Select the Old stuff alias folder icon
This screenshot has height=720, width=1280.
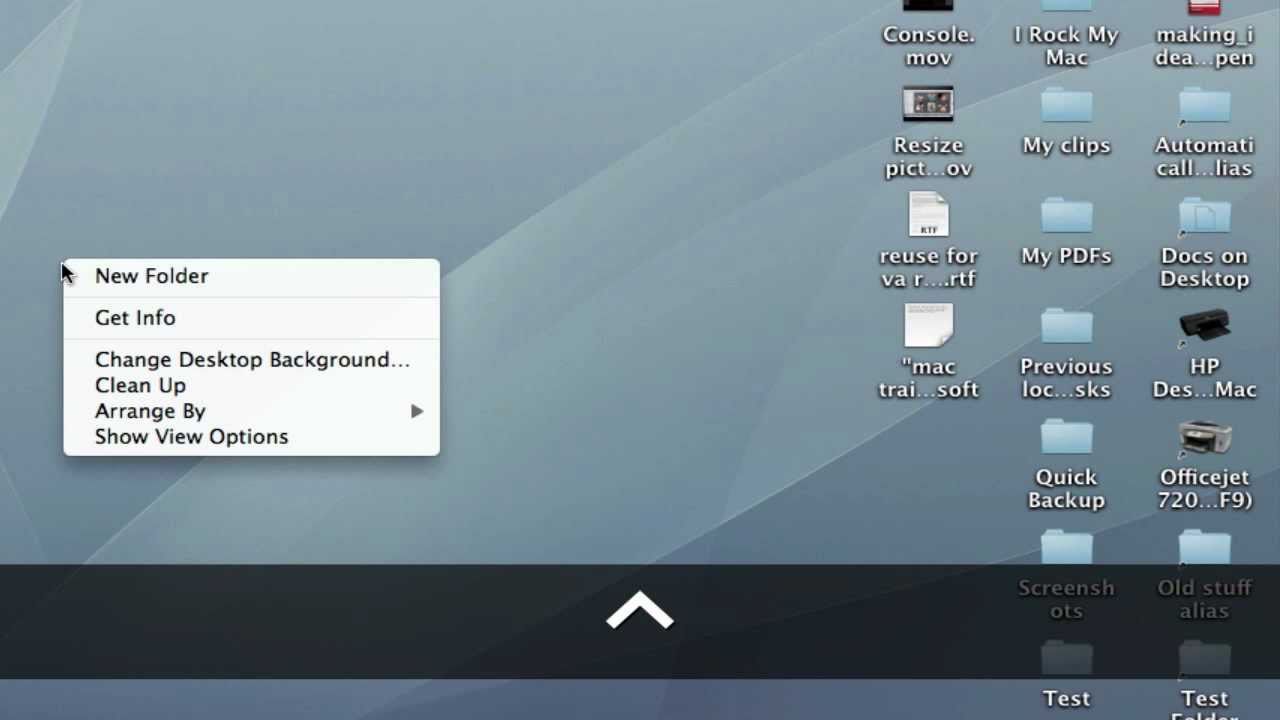(x=1204, y=549)
